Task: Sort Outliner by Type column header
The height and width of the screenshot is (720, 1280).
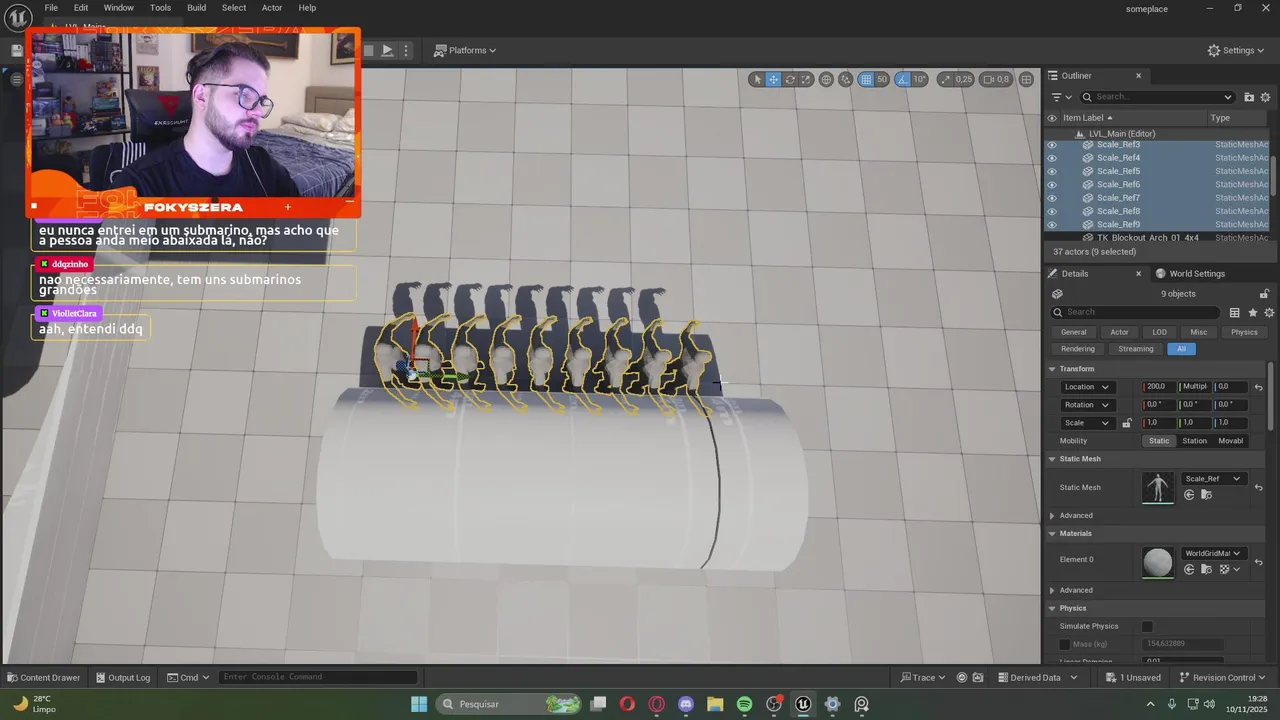Action: point(1238,118)
